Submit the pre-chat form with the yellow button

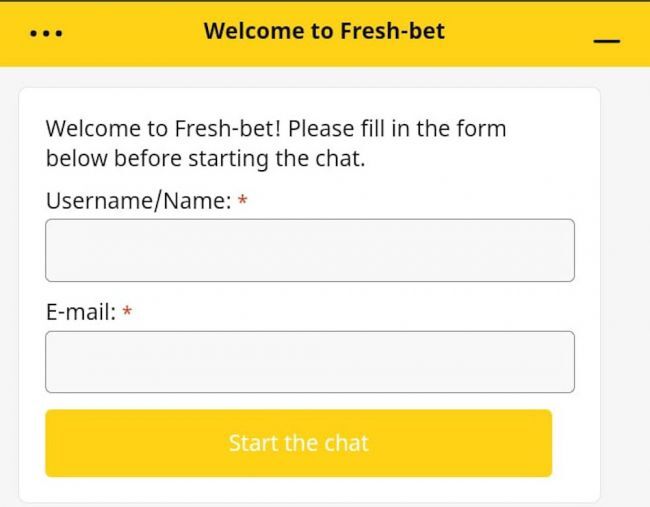[298, 443]
